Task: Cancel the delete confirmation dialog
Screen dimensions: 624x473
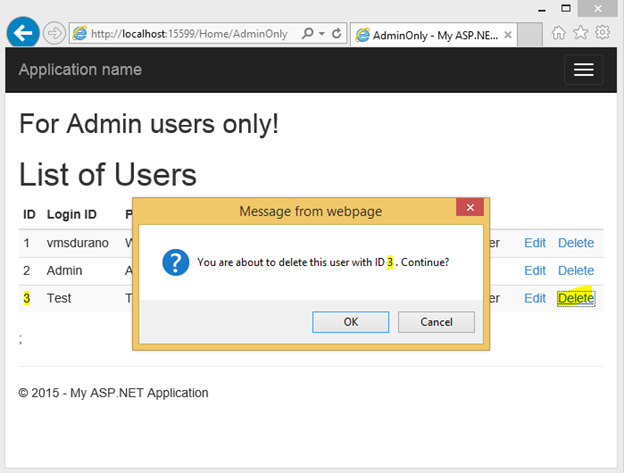Action: pos(436,321)
